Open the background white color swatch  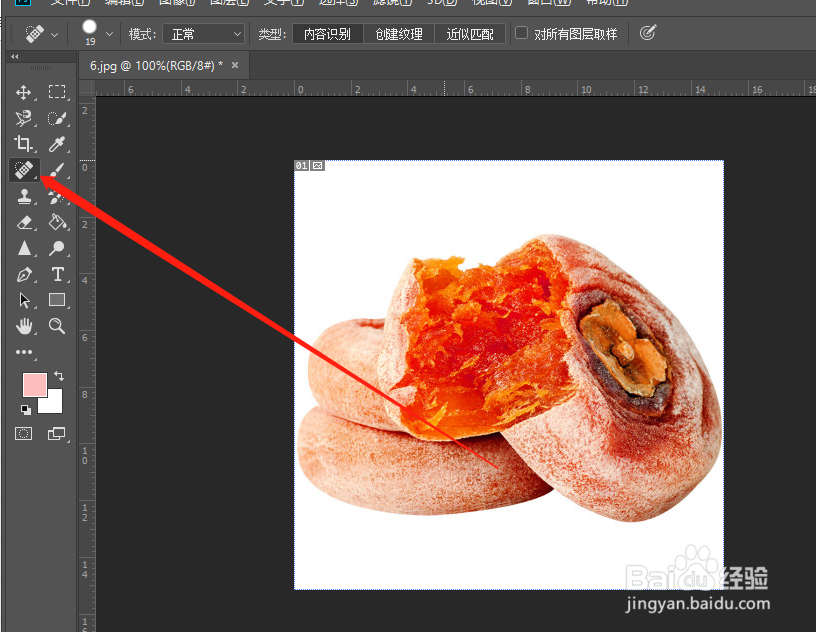point(54,404)
